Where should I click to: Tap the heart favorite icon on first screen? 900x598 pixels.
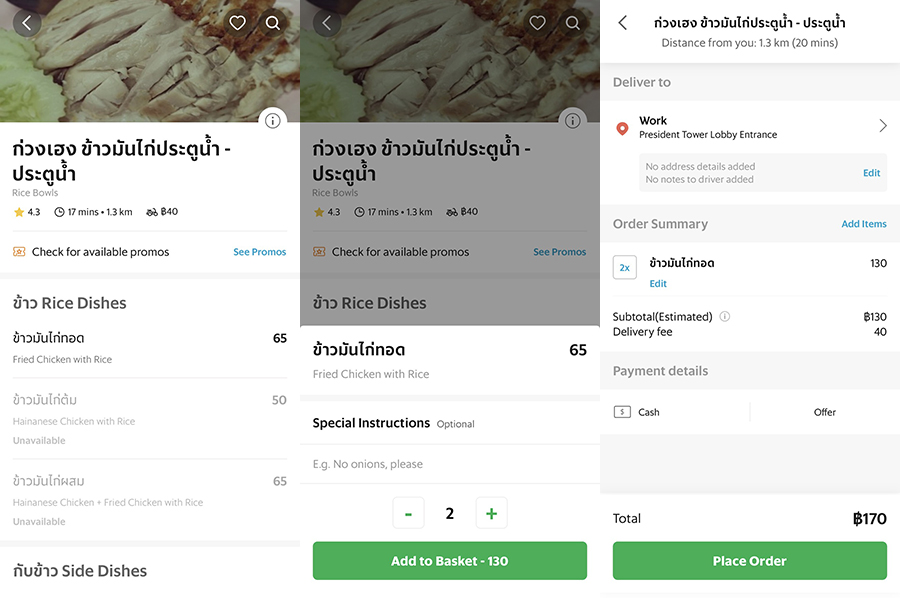[x=237, y=23]
